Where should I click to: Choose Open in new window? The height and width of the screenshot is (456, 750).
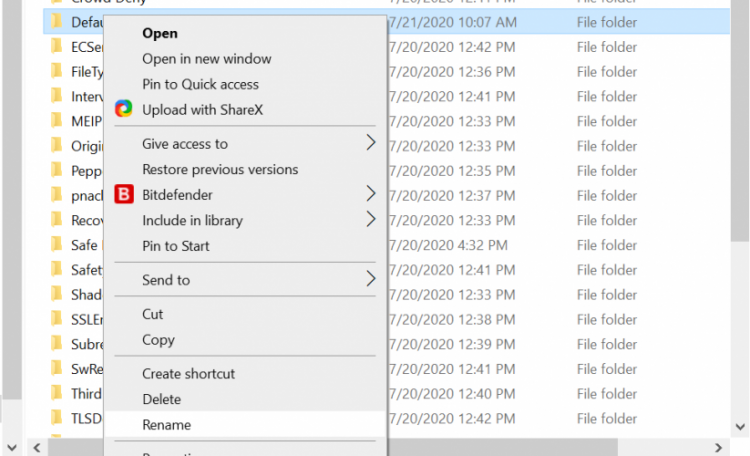[x=245, y=58]
